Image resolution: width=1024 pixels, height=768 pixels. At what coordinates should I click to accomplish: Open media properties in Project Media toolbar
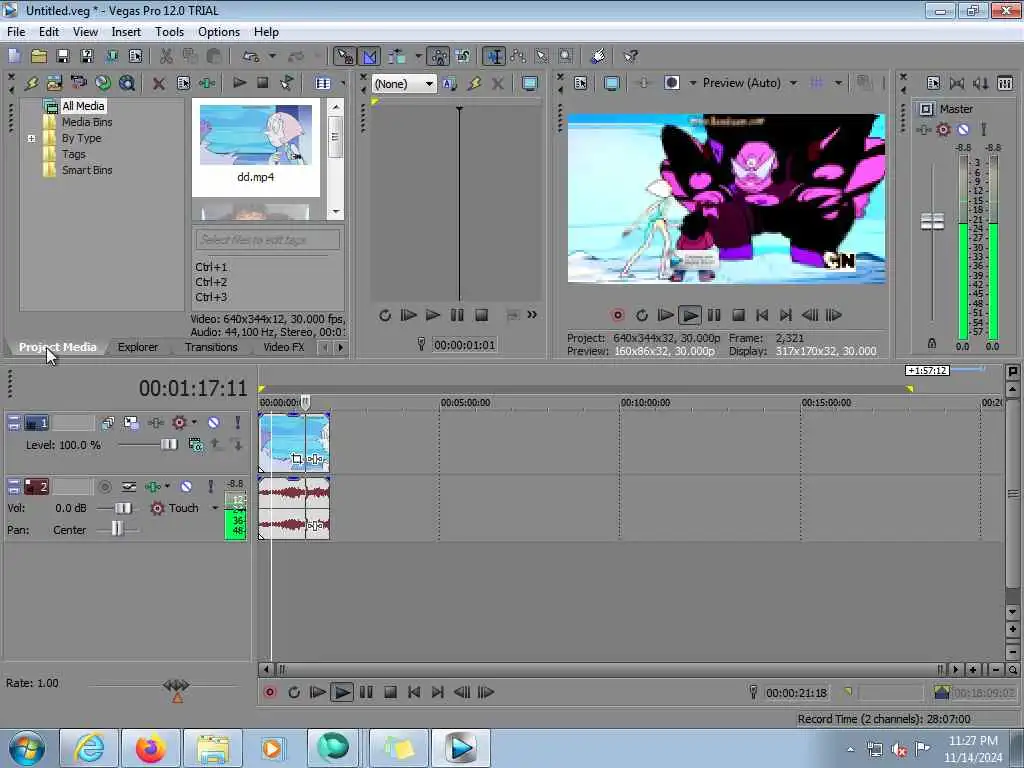coord(184,83)
